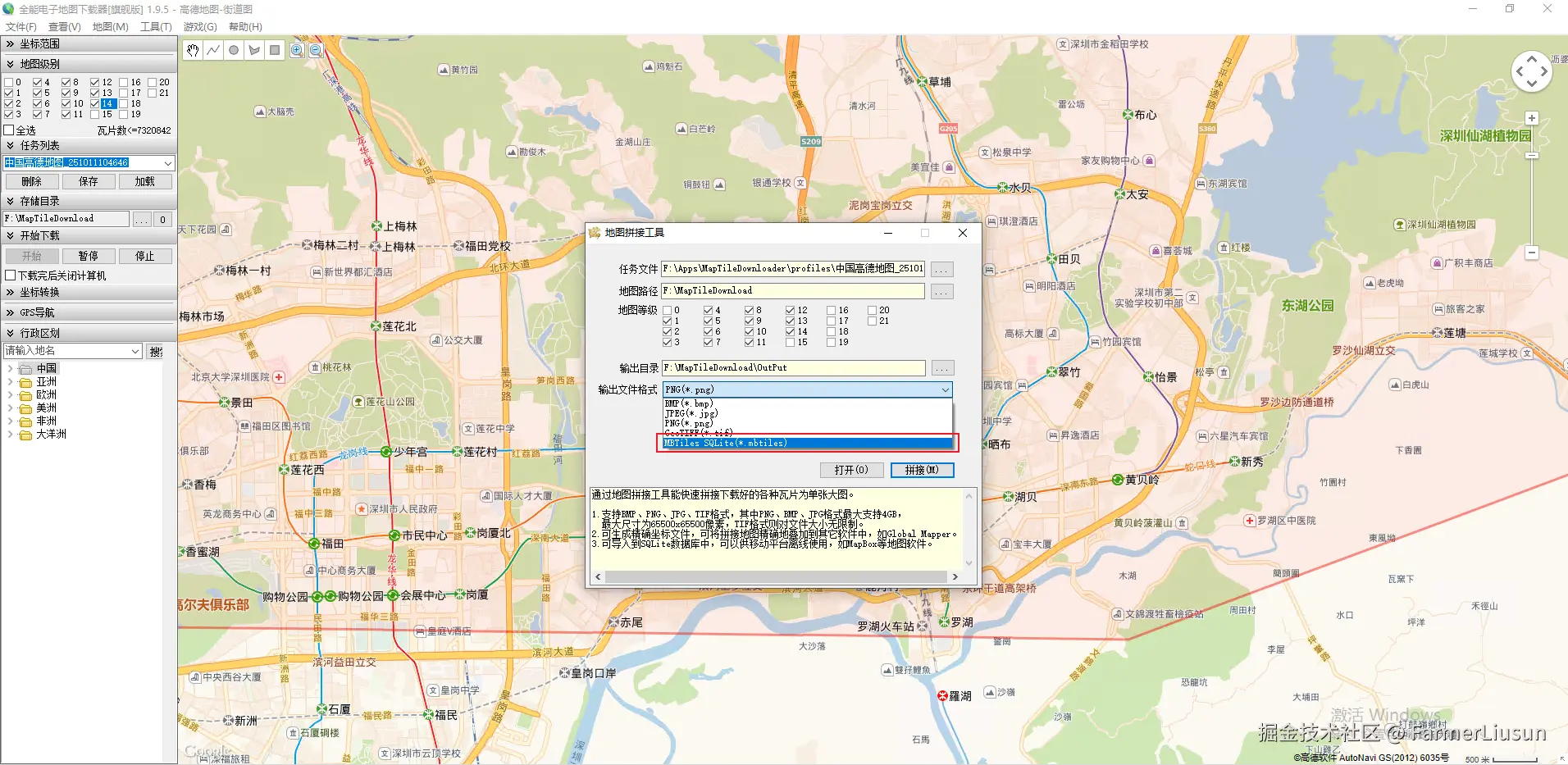Screen dimensions: 1568x765
Task: Collapse the 地图级别 panel section
Action: coord(89,64)
